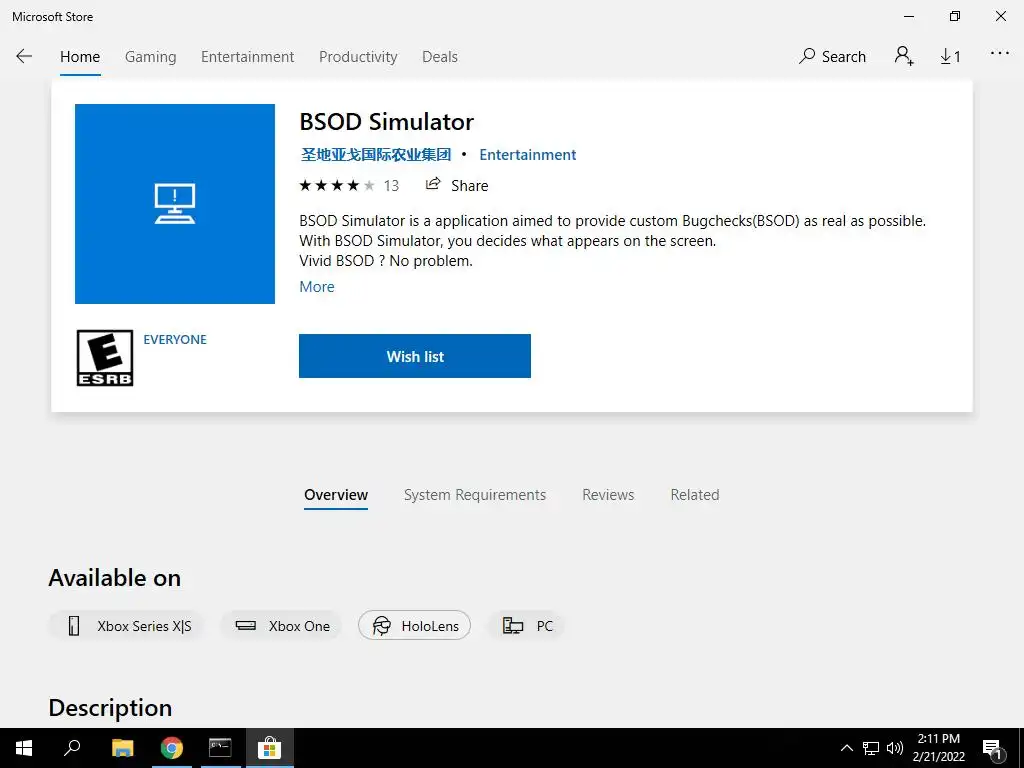
Task: Click Microsoft Store taskbar icon
Action: tap(269, 748)
